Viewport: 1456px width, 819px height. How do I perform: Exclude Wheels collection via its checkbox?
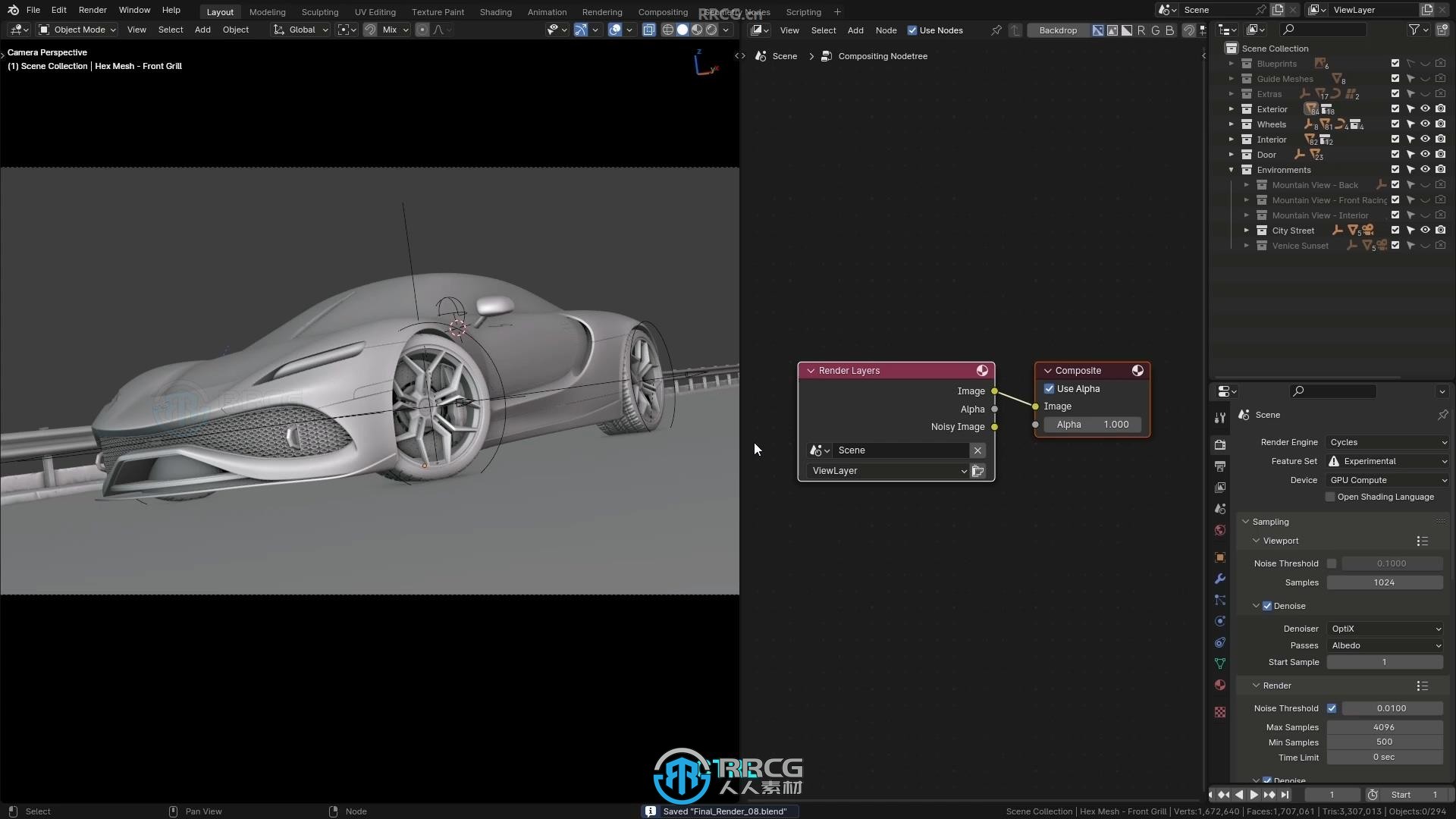click(x=1395, y=124)
